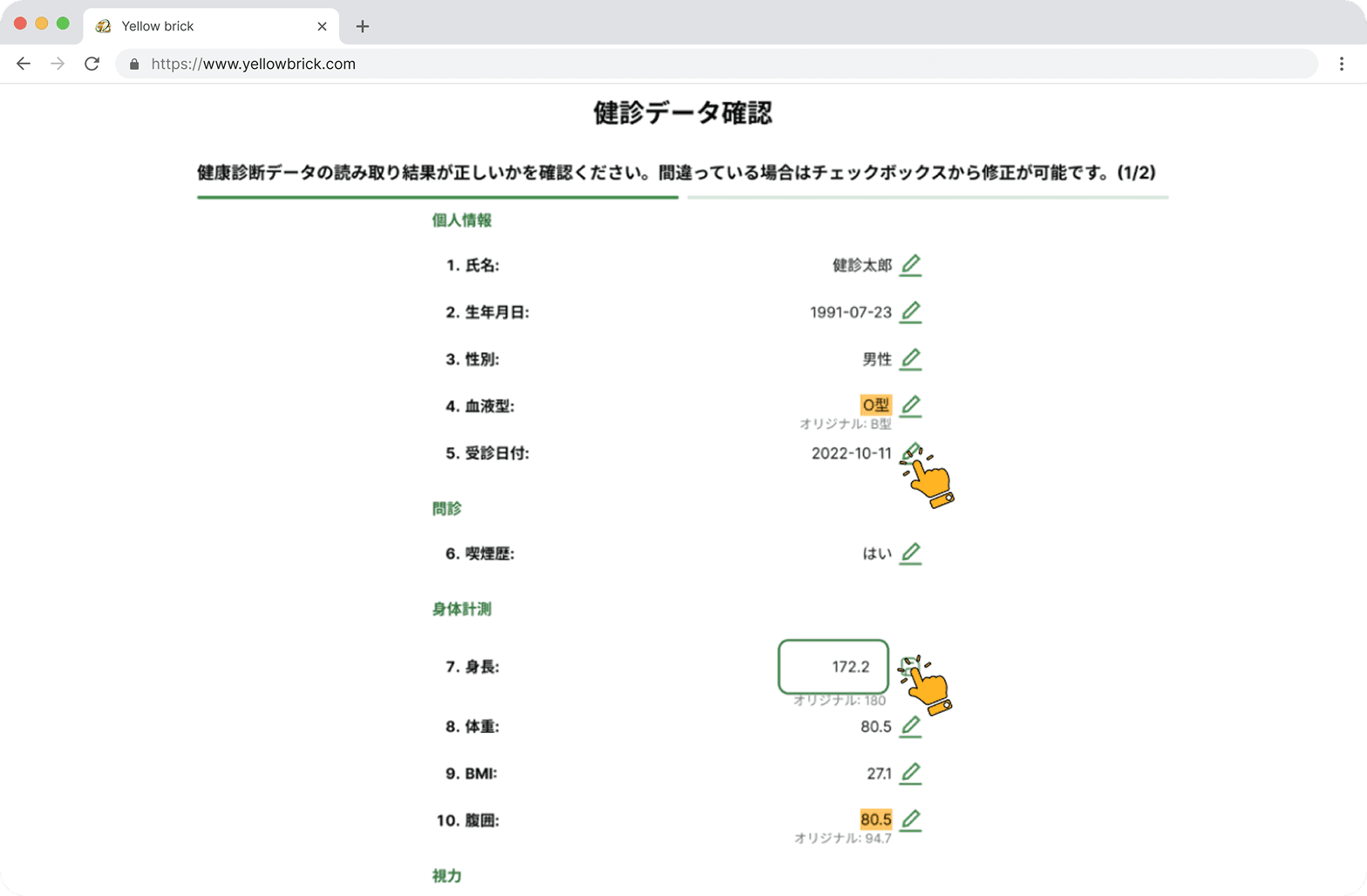This screenshot has width=1367, height=896.
Task: Click the browser address bar URL
Action: tap(253, 64)
